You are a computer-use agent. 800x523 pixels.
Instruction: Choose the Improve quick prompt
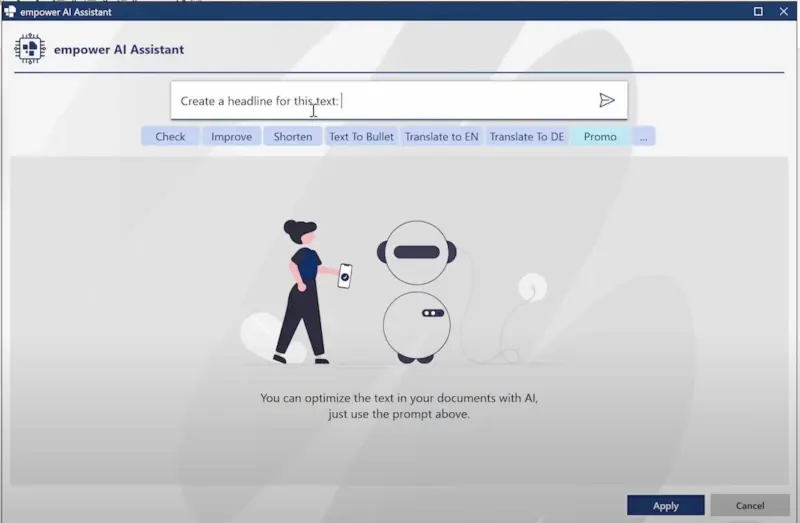232,136
